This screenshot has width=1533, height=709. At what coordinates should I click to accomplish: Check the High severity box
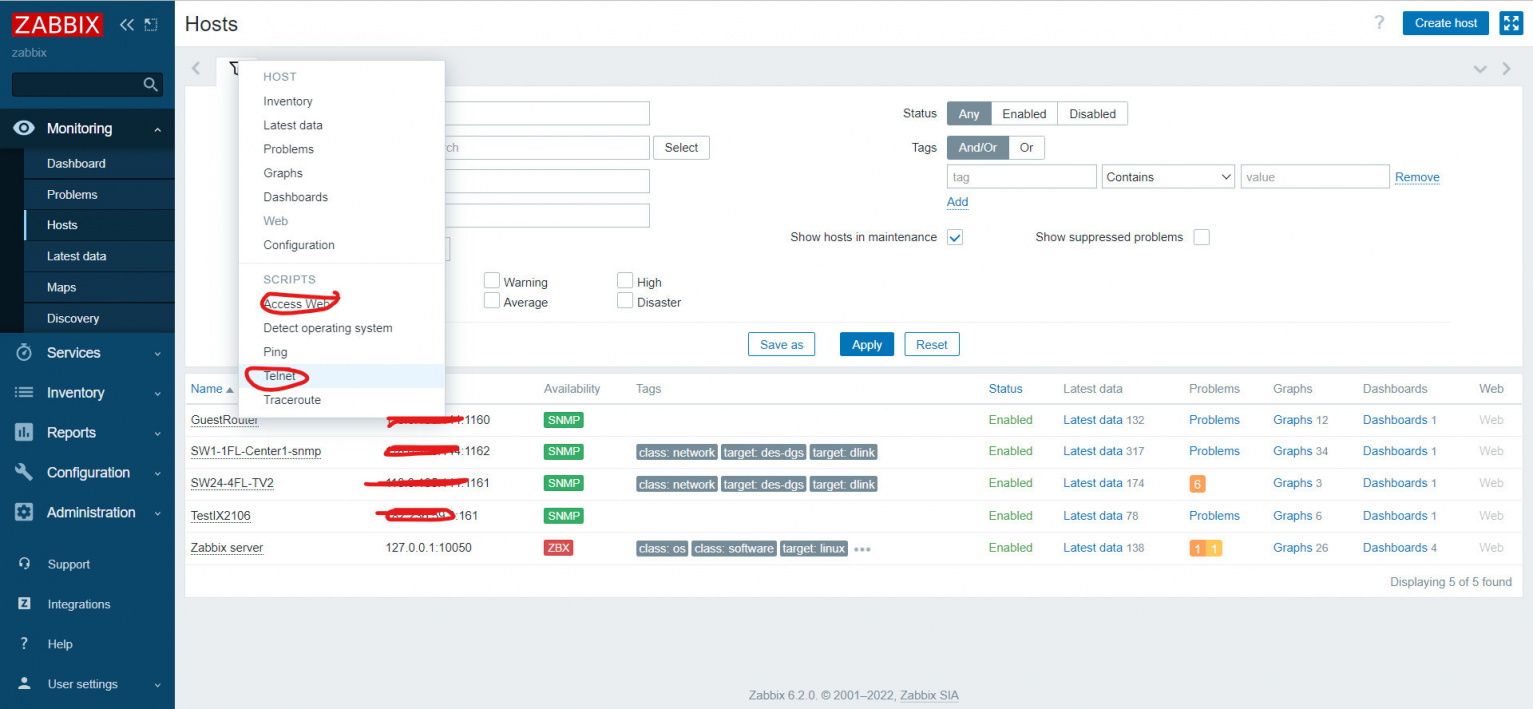click(x=625, y=281)
